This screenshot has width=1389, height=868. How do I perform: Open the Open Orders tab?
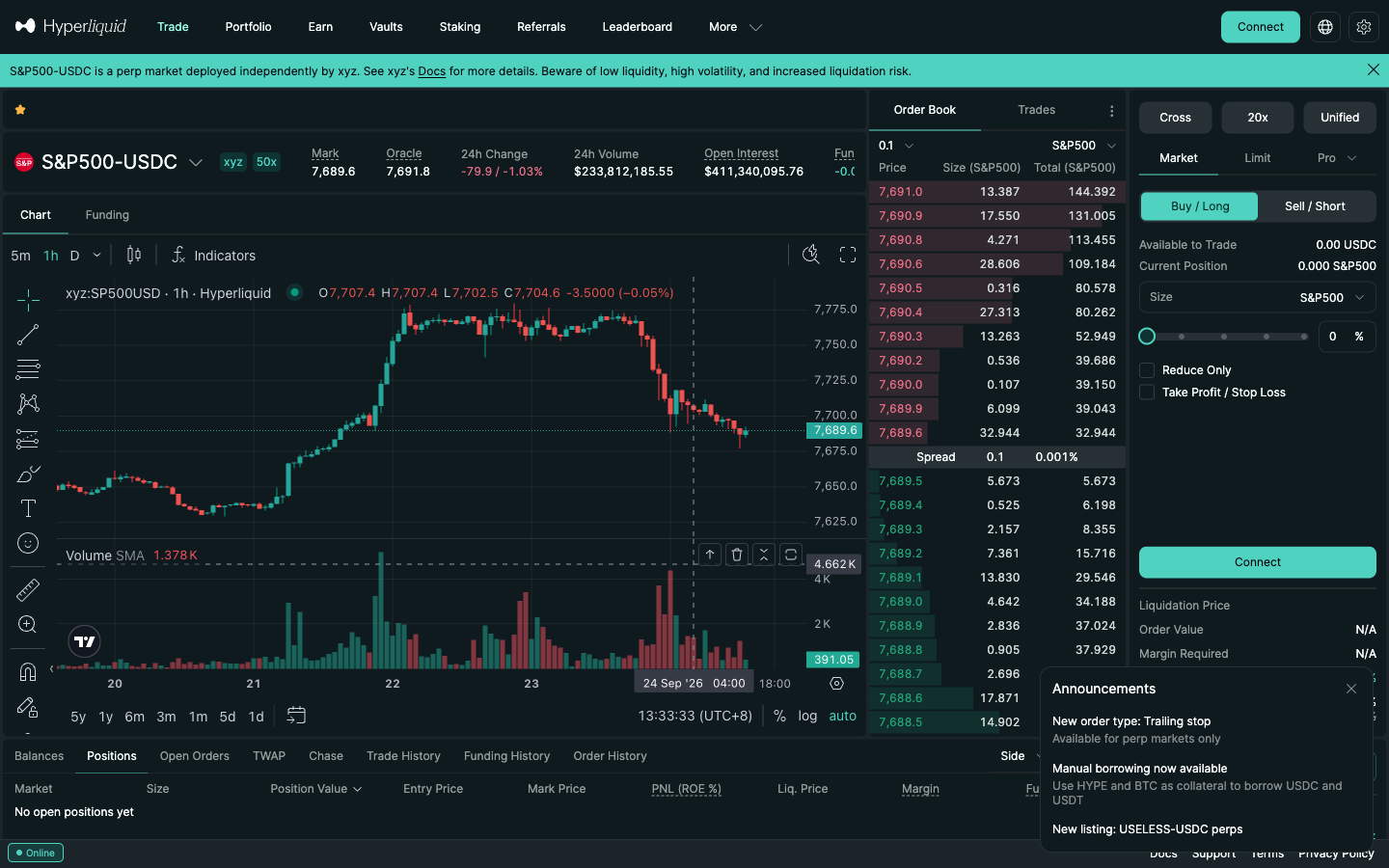tap(195, 756)
